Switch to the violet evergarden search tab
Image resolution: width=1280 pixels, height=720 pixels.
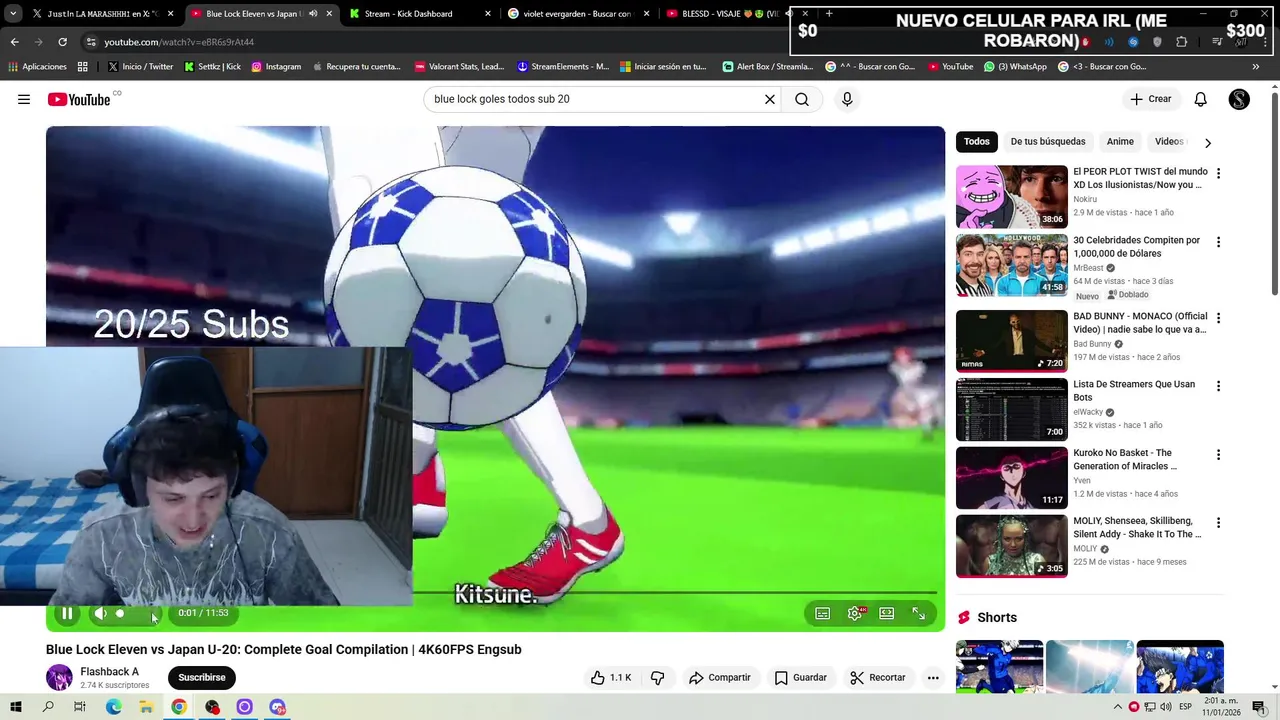click(578, 14)
